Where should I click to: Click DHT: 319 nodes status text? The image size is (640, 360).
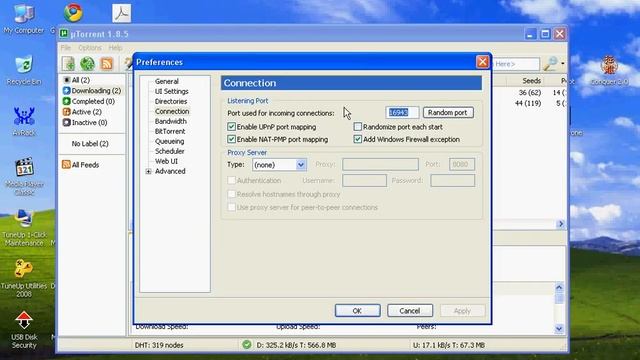click(x=159, y=345)
